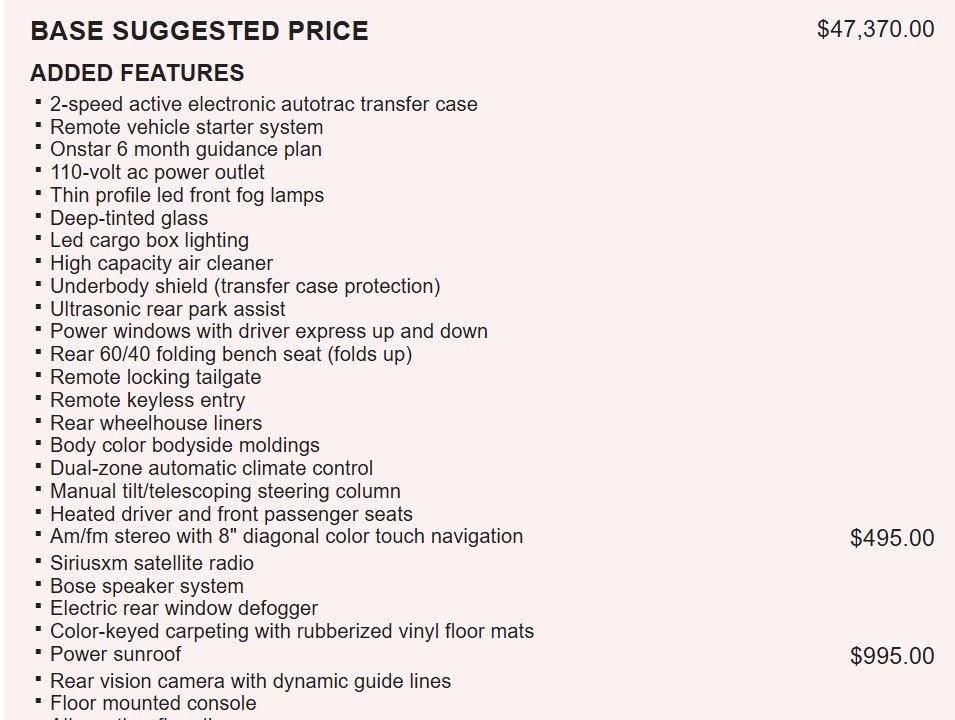Select the Led cargo box lighting item
Image resolution: width=955 pixels, height=720 pixels.
149,241
